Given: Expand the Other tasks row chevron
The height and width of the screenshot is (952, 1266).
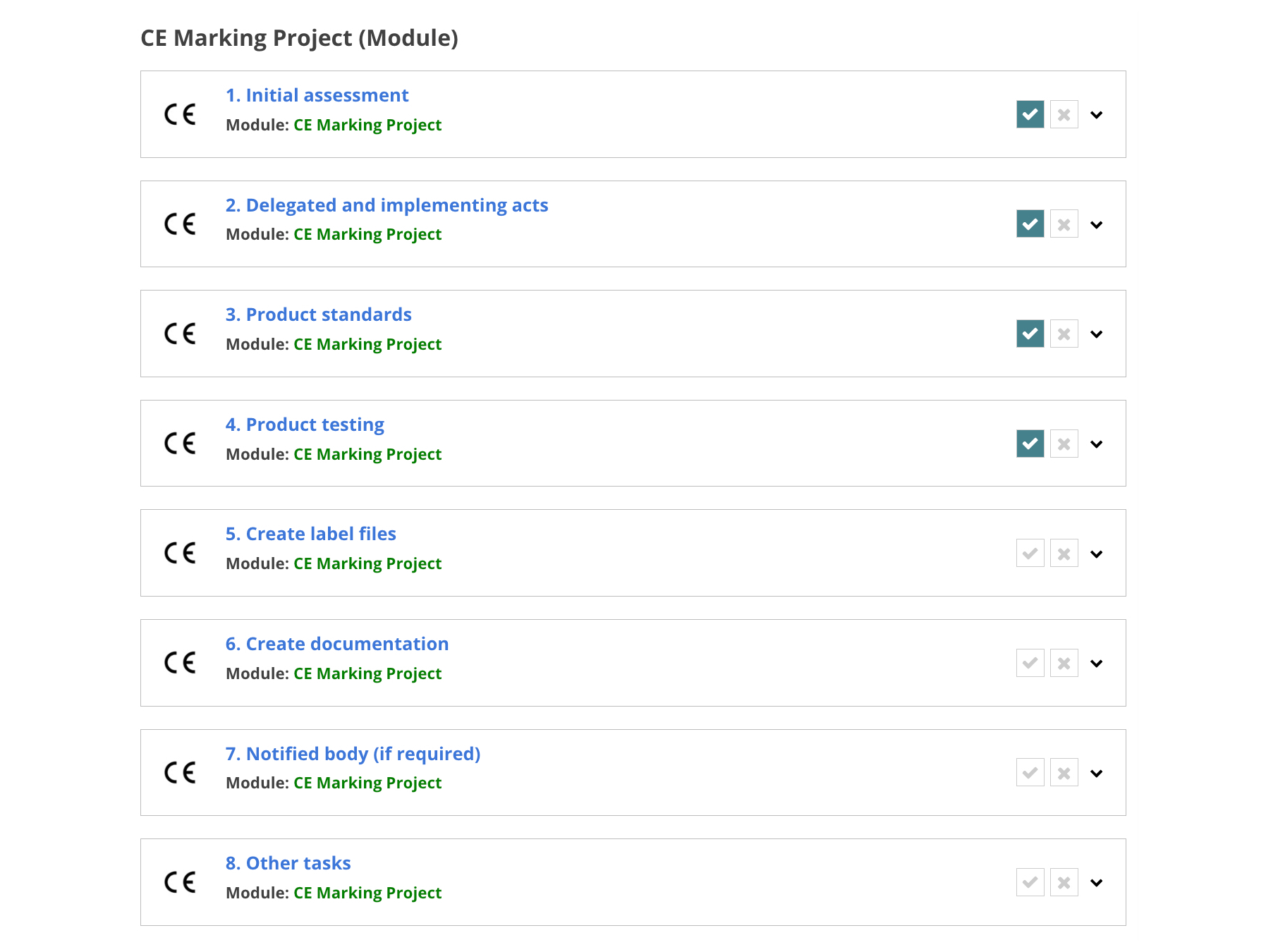Looking at the screenshot, I should (x=1097, y=883).
